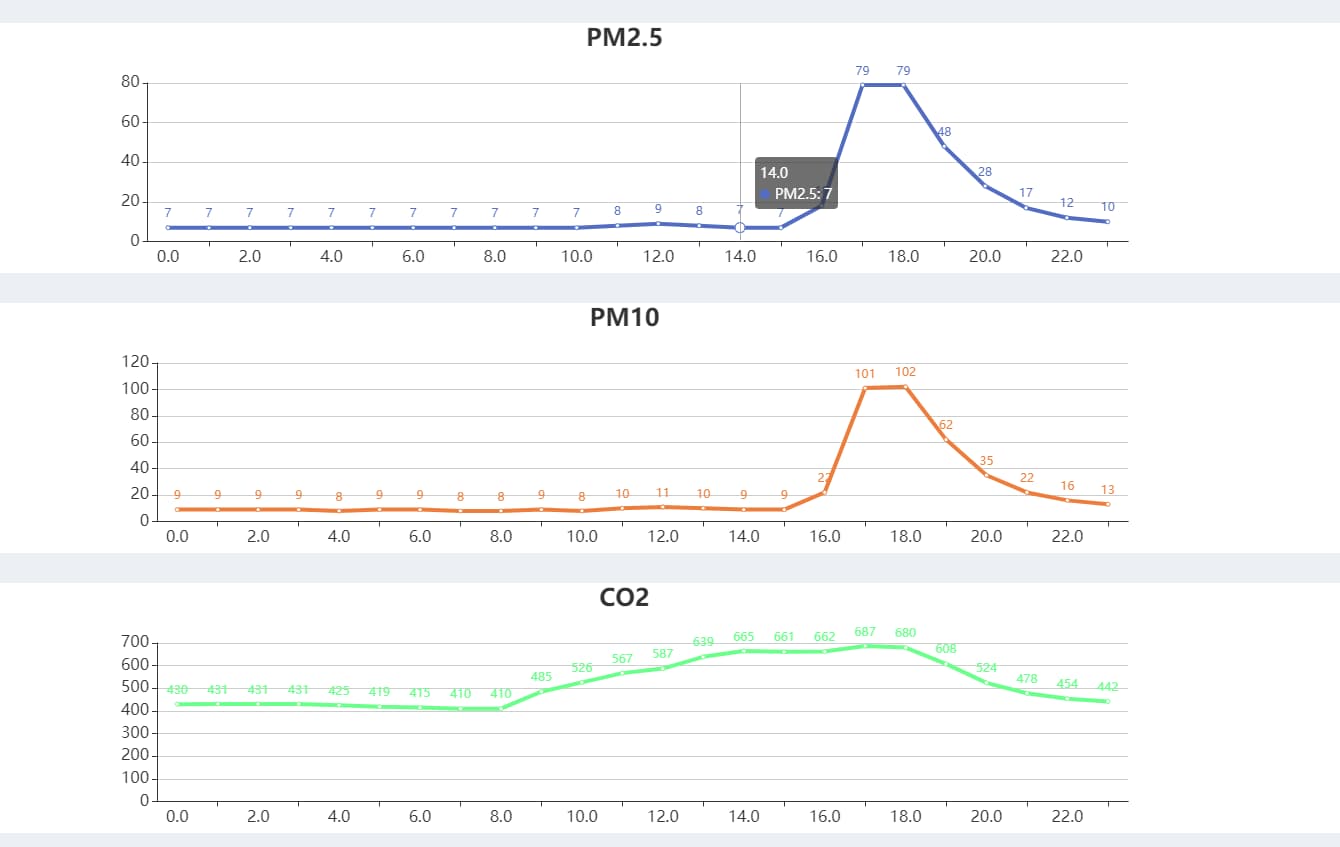
Task: Pick the last PM10 point valued 13
Action: pos(1108,504)
